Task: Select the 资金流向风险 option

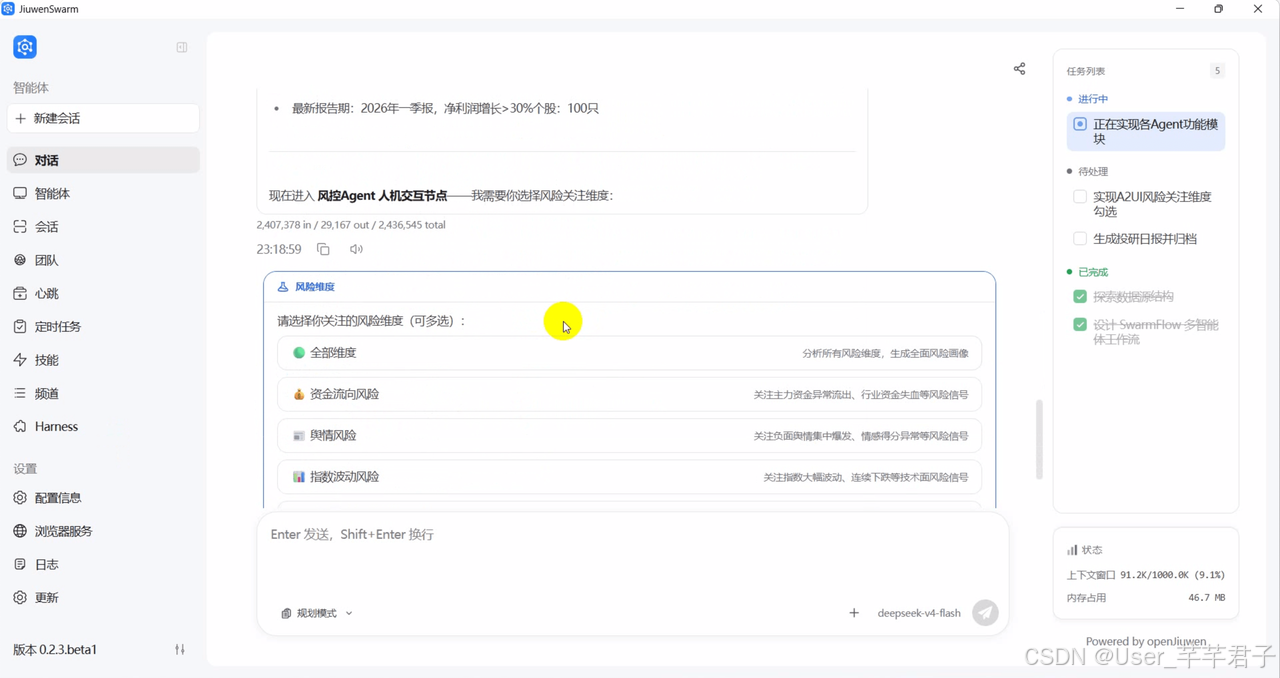Action: pyautogui.click(x=629, y=394)
